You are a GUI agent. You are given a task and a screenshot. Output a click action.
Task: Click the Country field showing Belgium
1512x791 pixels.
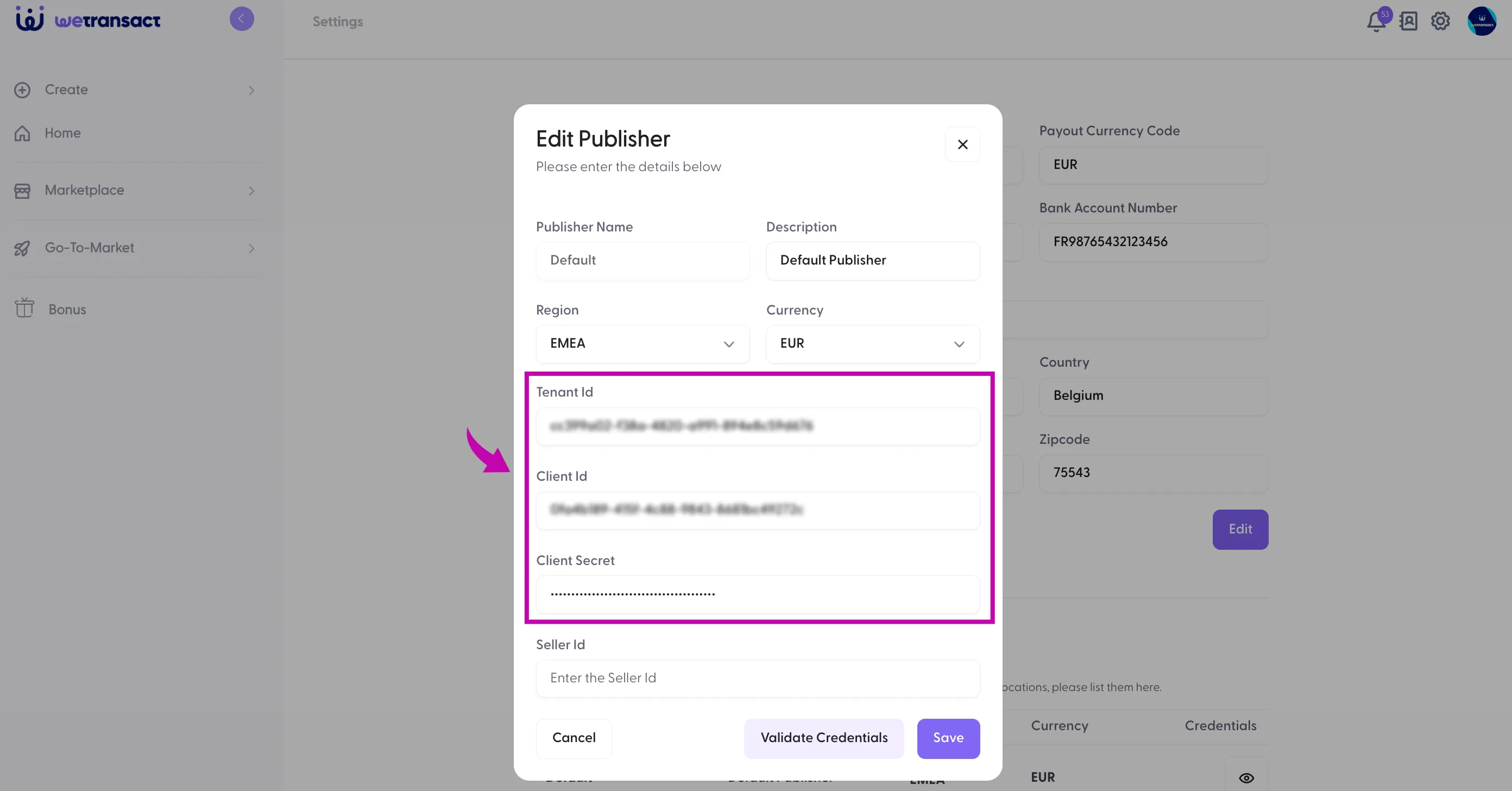(1154, 396)
